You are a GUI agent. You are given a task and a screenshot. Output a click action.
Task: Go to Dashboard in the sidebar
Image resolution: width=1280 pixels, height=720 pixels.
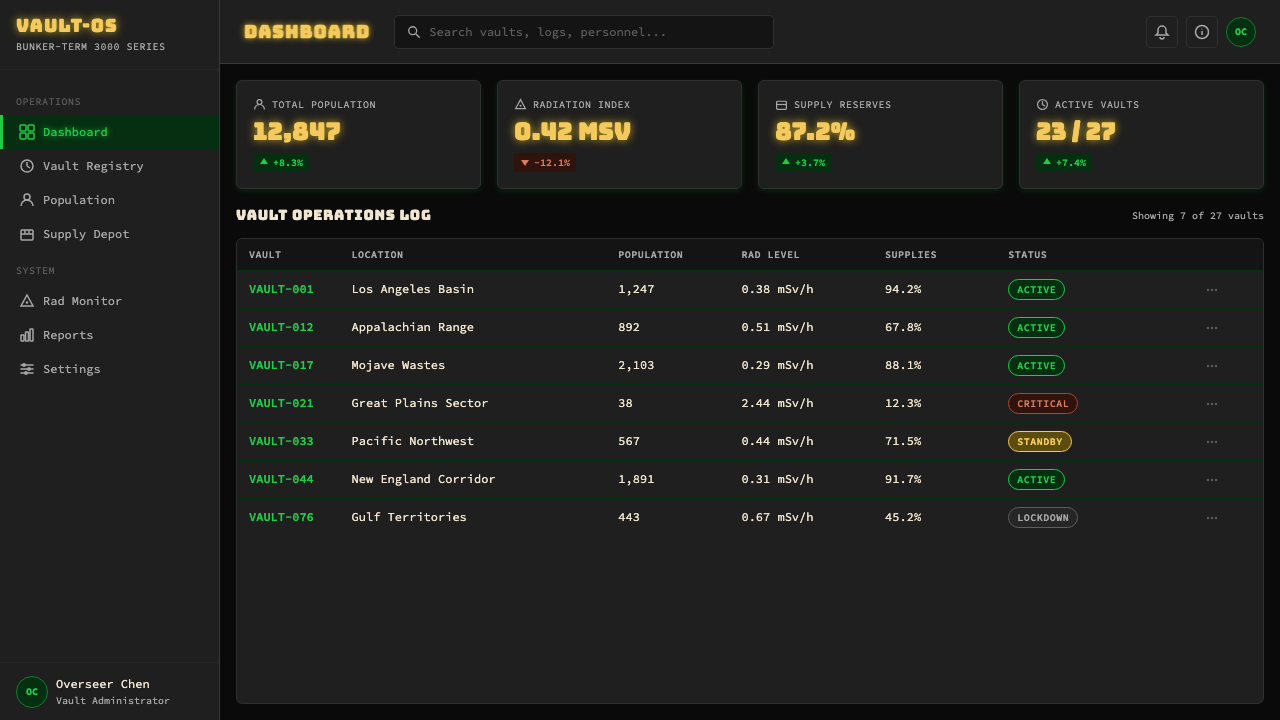click(110, 132)
